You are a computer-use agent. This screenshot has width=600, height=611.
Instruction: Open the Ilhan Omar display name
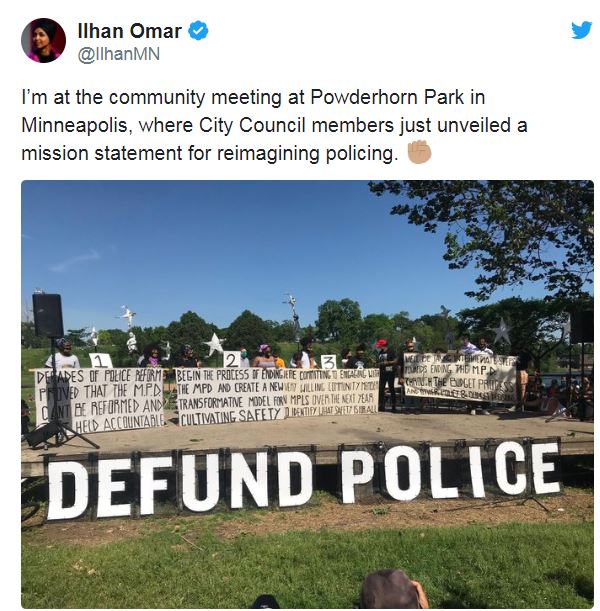[130, 31]
